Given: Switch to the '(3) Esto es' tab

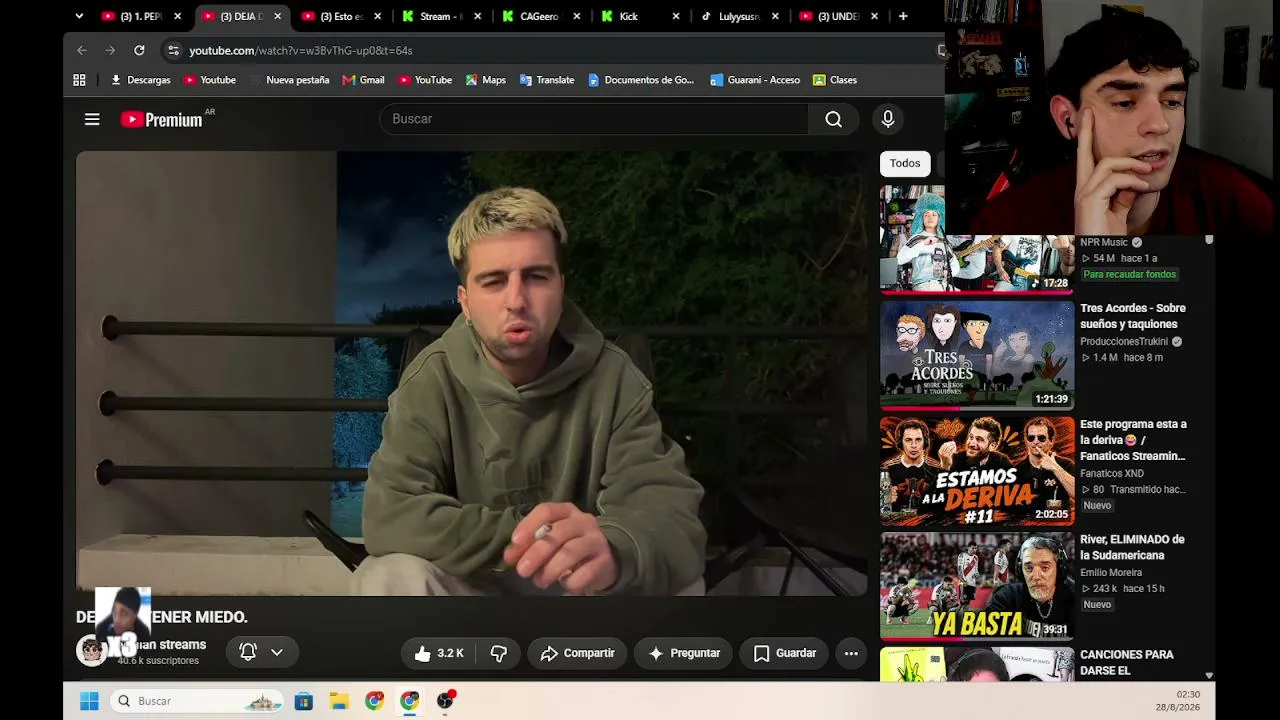Looking at the screenshot, I should click(x=341, y=16).
